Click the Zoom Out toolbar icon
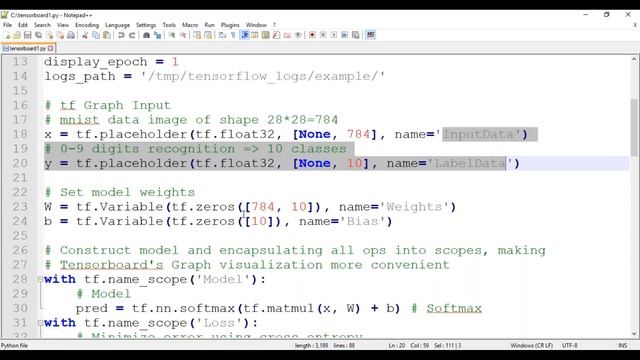This screenshot has height=360, width=640. click(183, 35)
